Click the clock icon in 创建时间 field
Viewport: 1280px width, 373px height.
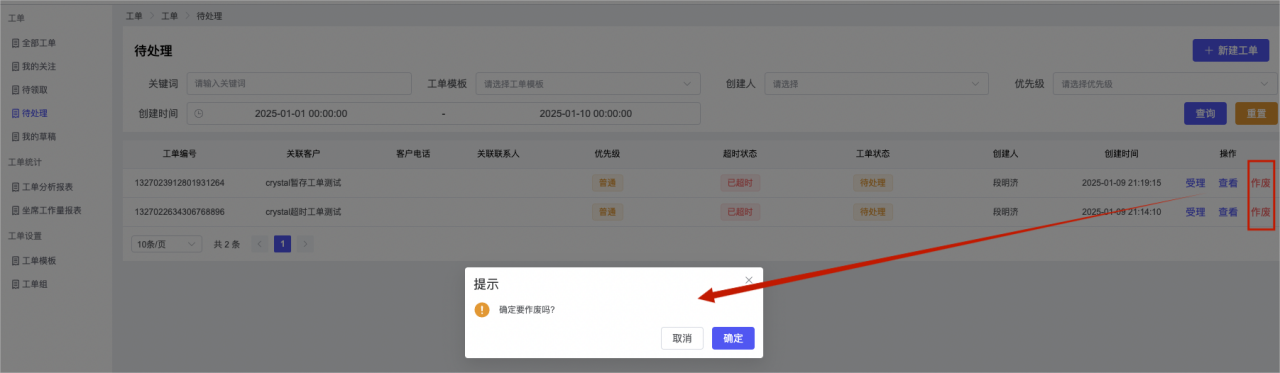198,113
